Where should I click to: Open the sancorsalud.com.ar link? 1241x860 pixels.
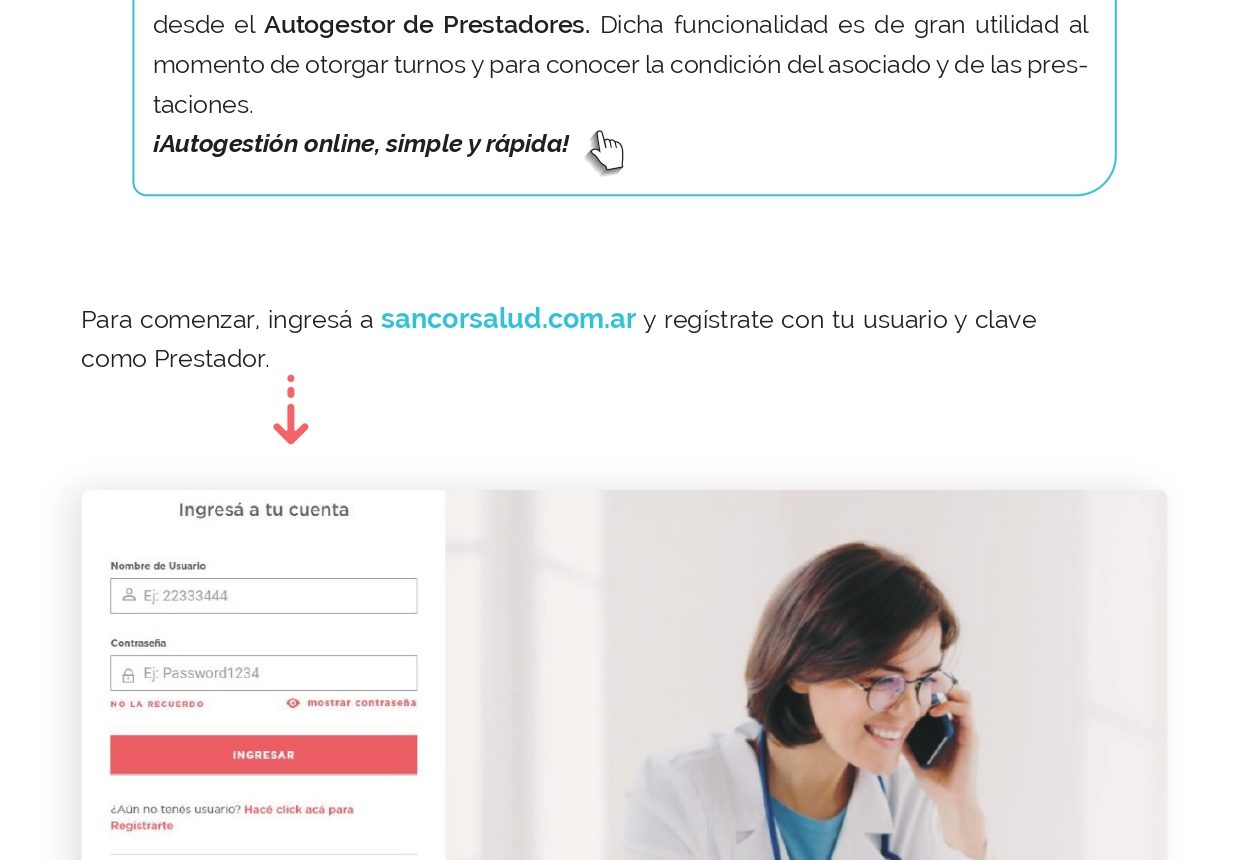[508, 319]
